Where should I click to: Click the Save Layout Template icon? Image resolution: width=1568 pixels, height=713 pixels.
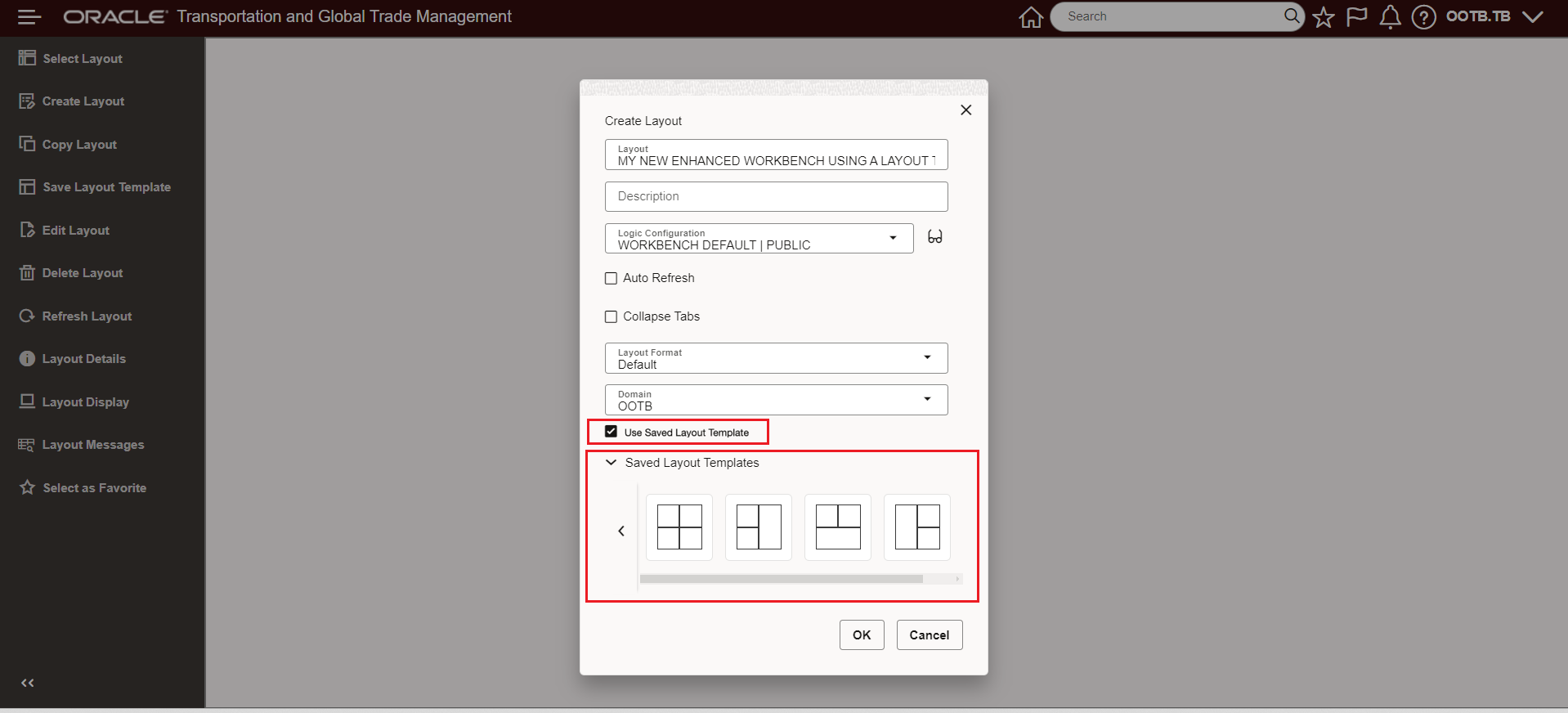click(27, 187)
